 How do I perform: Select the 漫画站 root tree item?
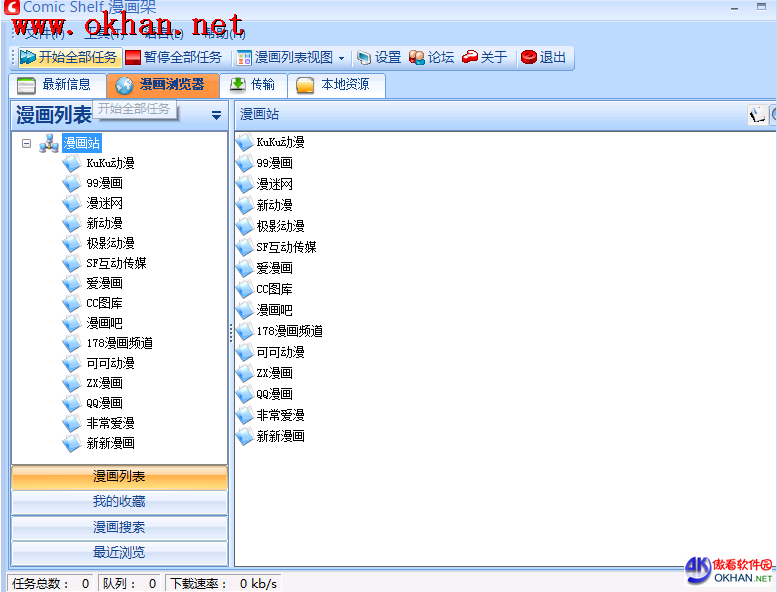pos(82,143)
